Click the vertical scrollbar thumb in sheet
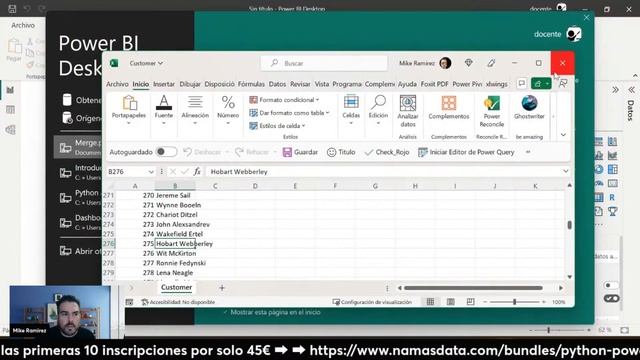640x360 pixels. (x=569, y=225)
